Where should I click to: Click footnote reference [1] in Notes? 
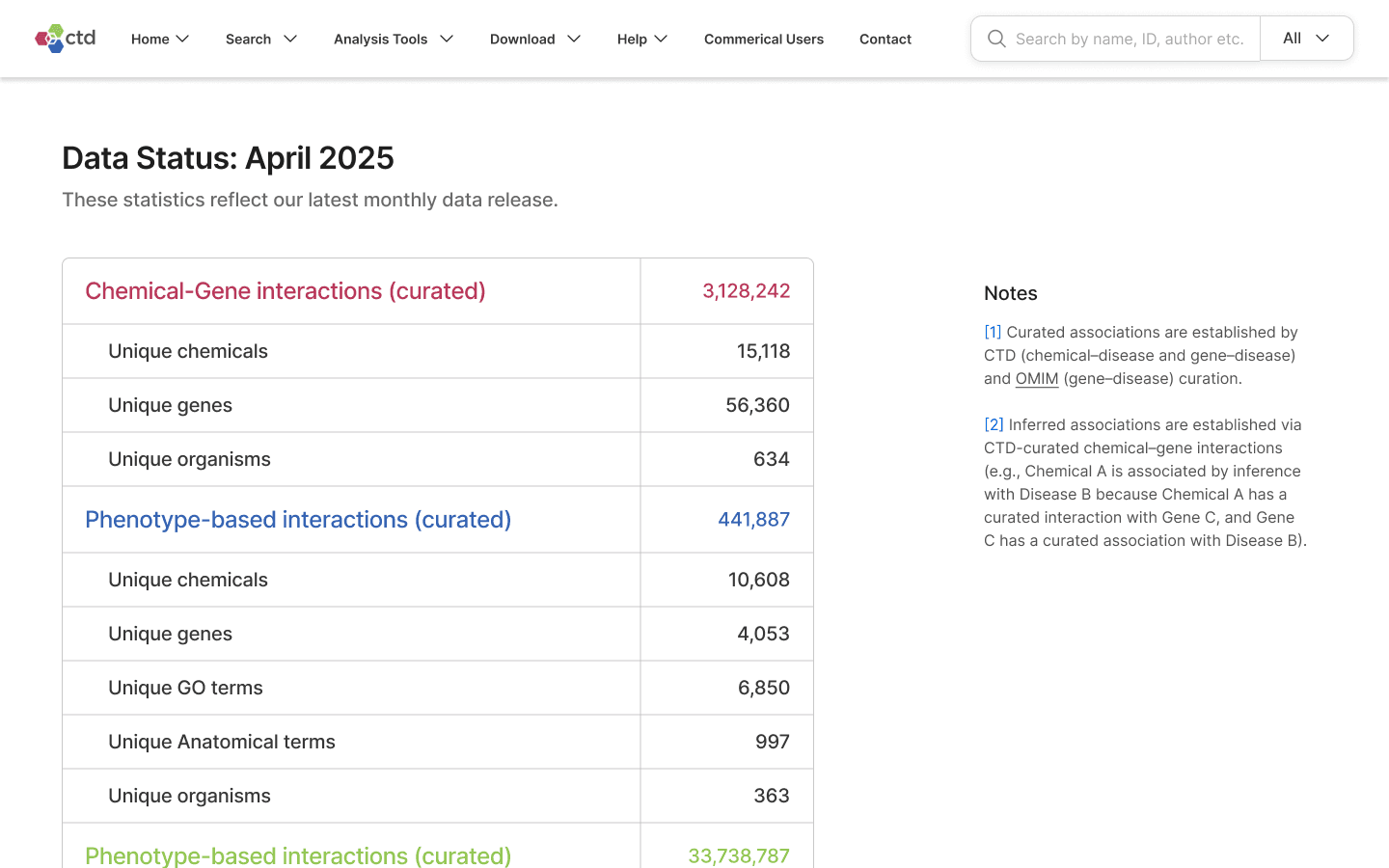pyautogui.click(x=993, y=332)
